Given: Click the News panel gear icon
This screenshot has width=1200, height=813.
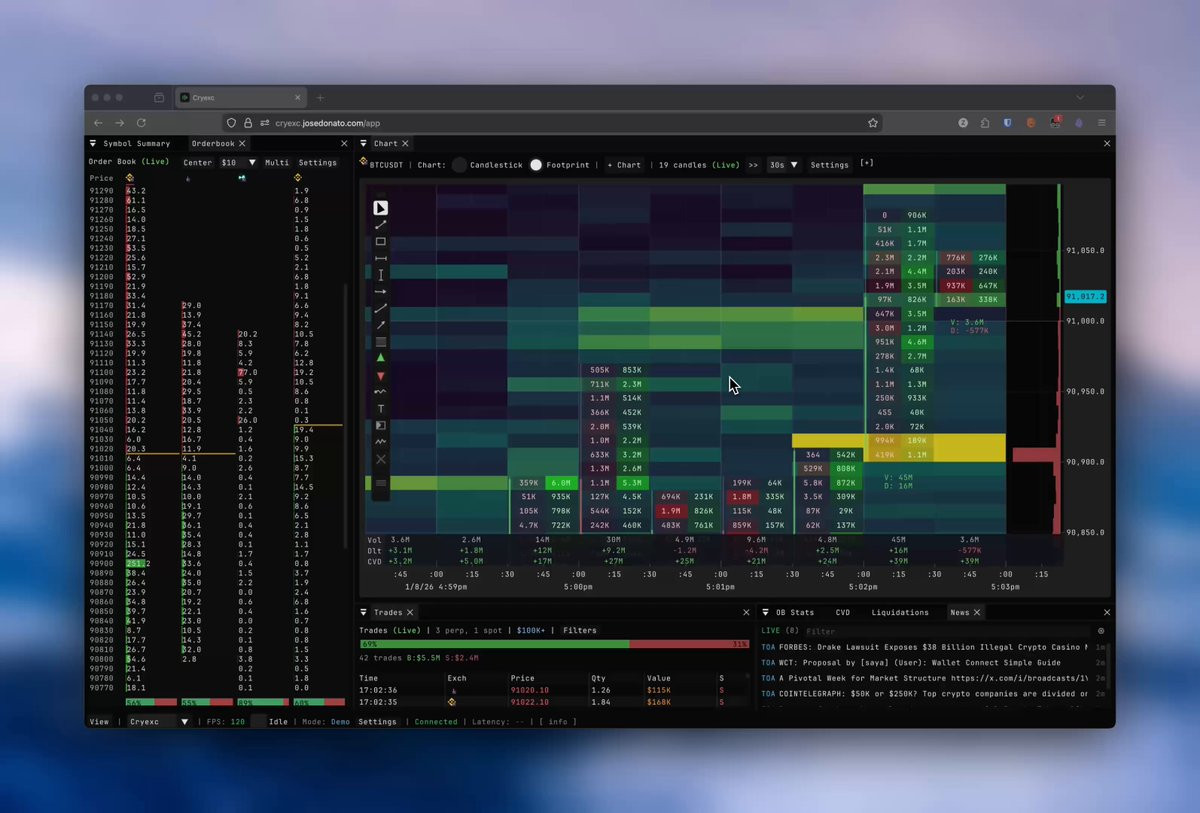Looking at the screenshot, I should 1101,632.
